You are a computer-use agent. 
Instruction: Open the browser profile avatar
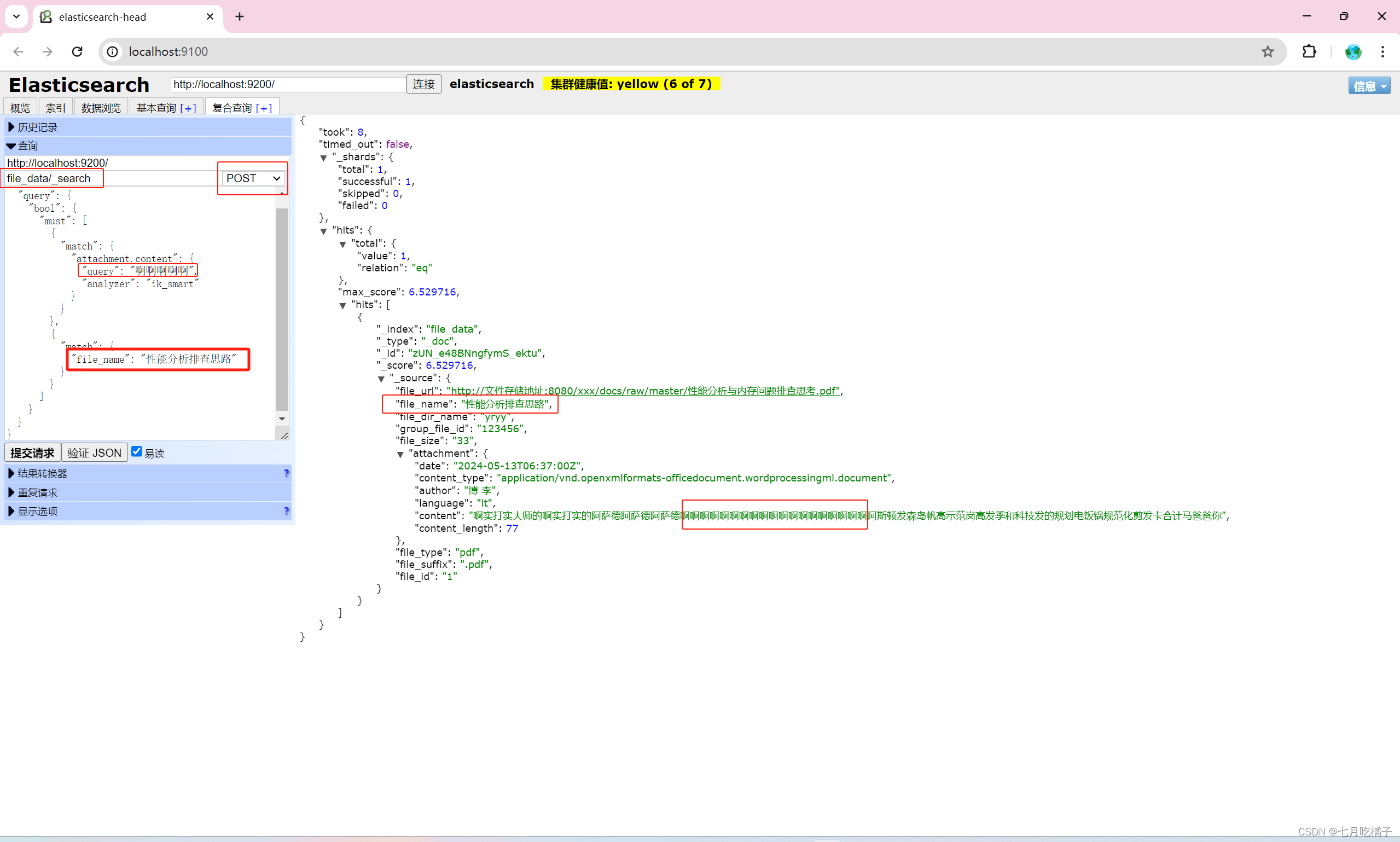pyautogui.click(x=1353, y=51)
